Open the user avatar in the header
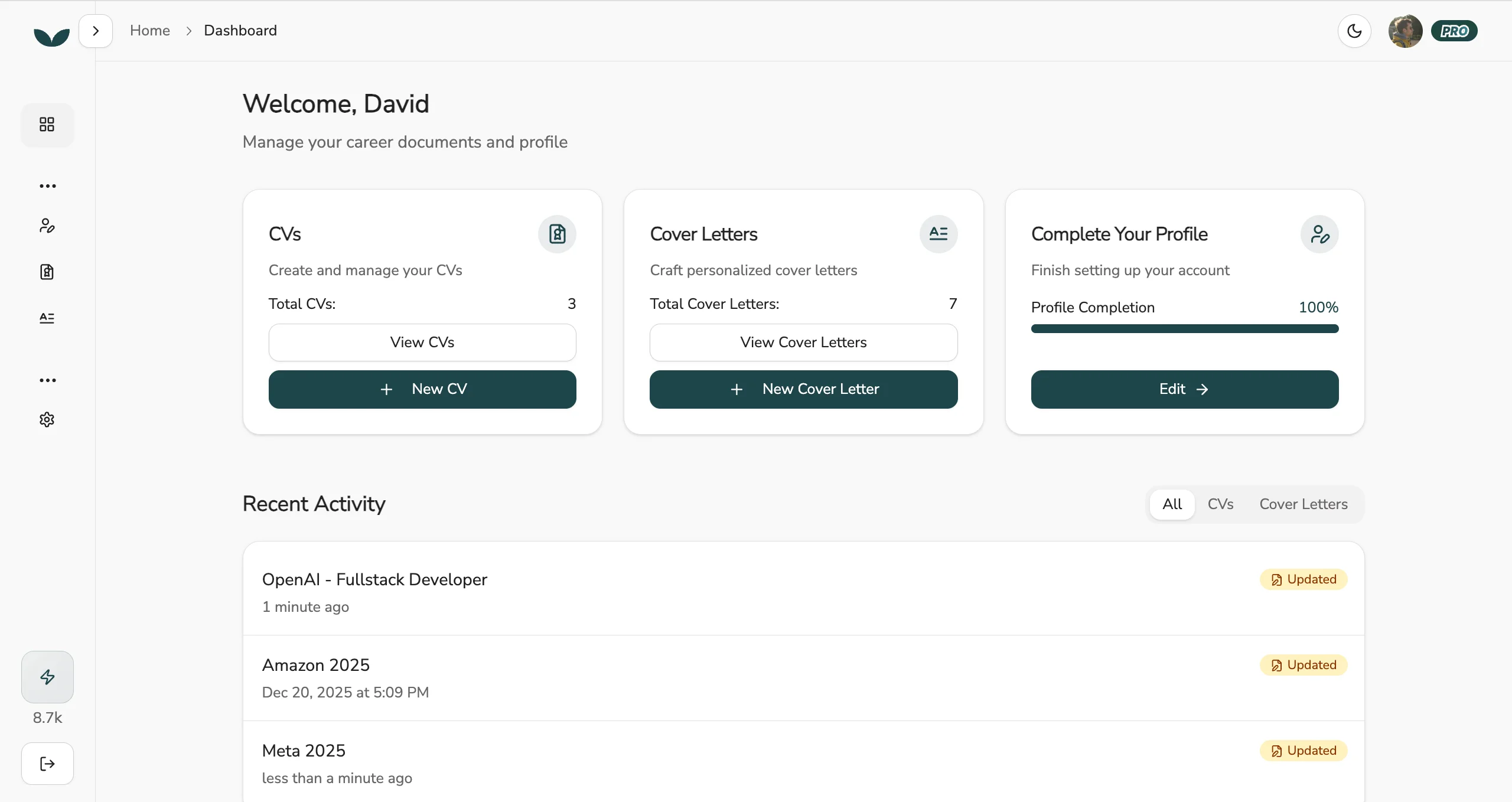This screenshot has width=1512, height=802. click(x=1405, y=31)
